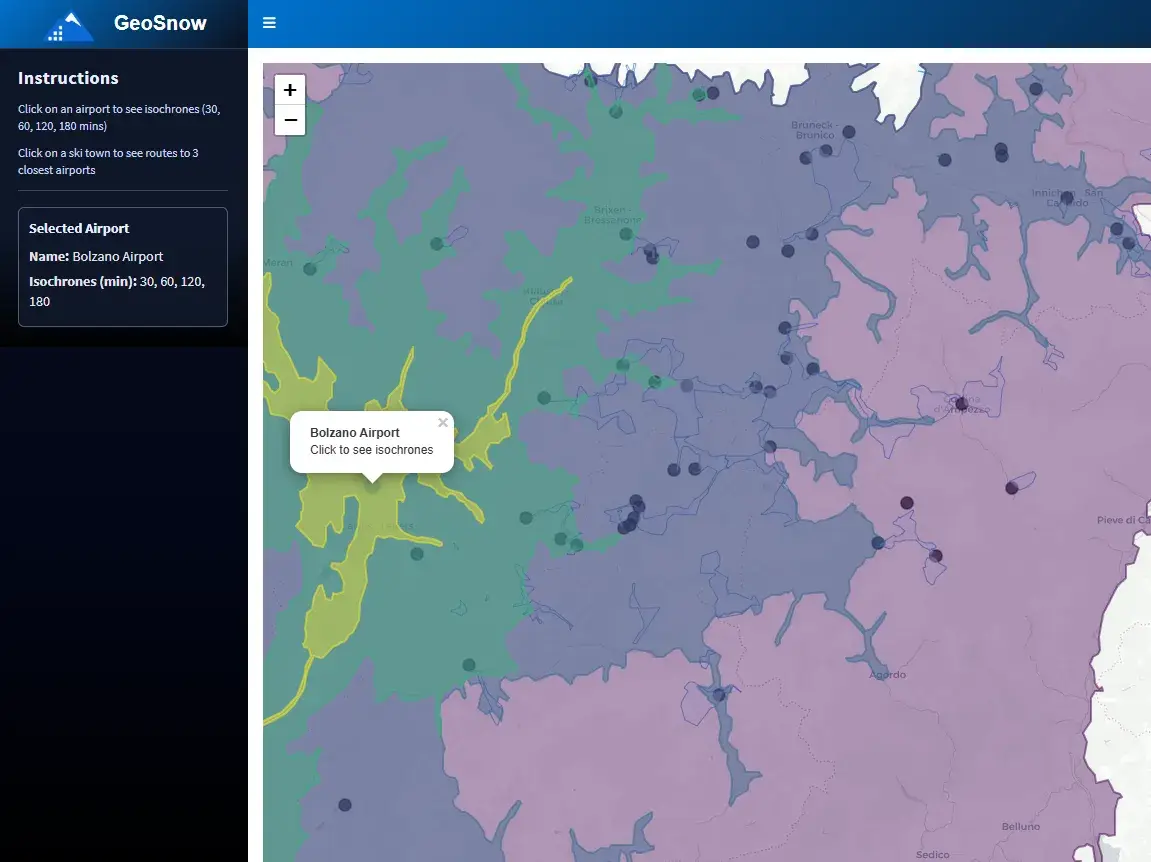Click the Sedico town label
This screenshot has width=1151, height=862.
click(934, 855)
